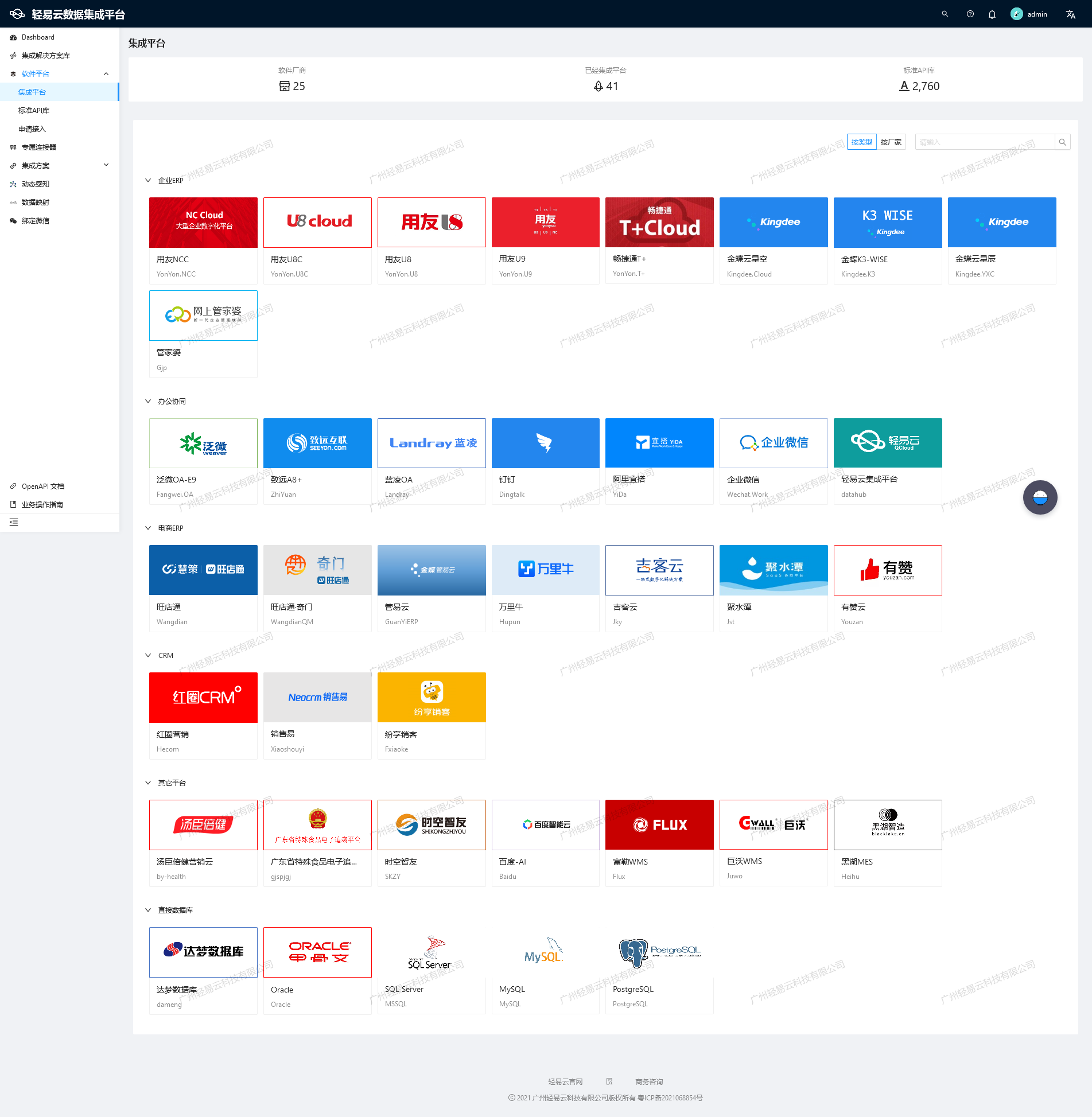Open the 管家婆 logo card
Viewport: 1092px width, 1117px height.
(203, 315)
